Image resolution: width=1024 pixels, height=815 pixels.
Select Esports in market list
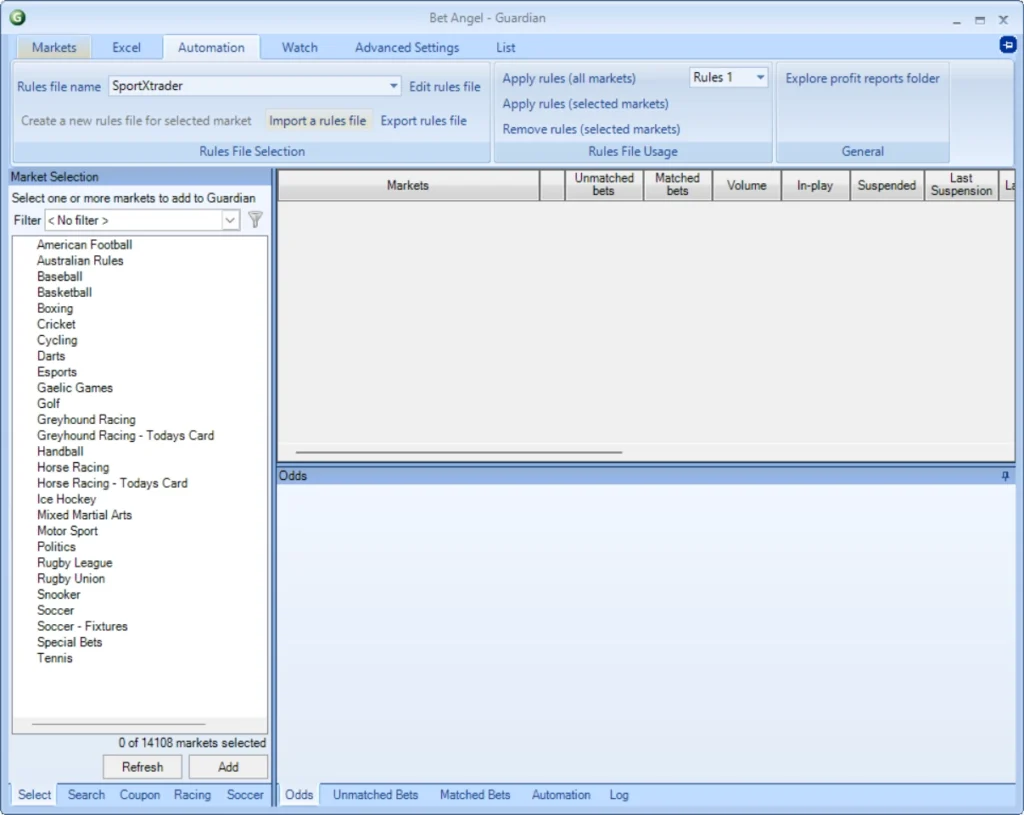57,372
